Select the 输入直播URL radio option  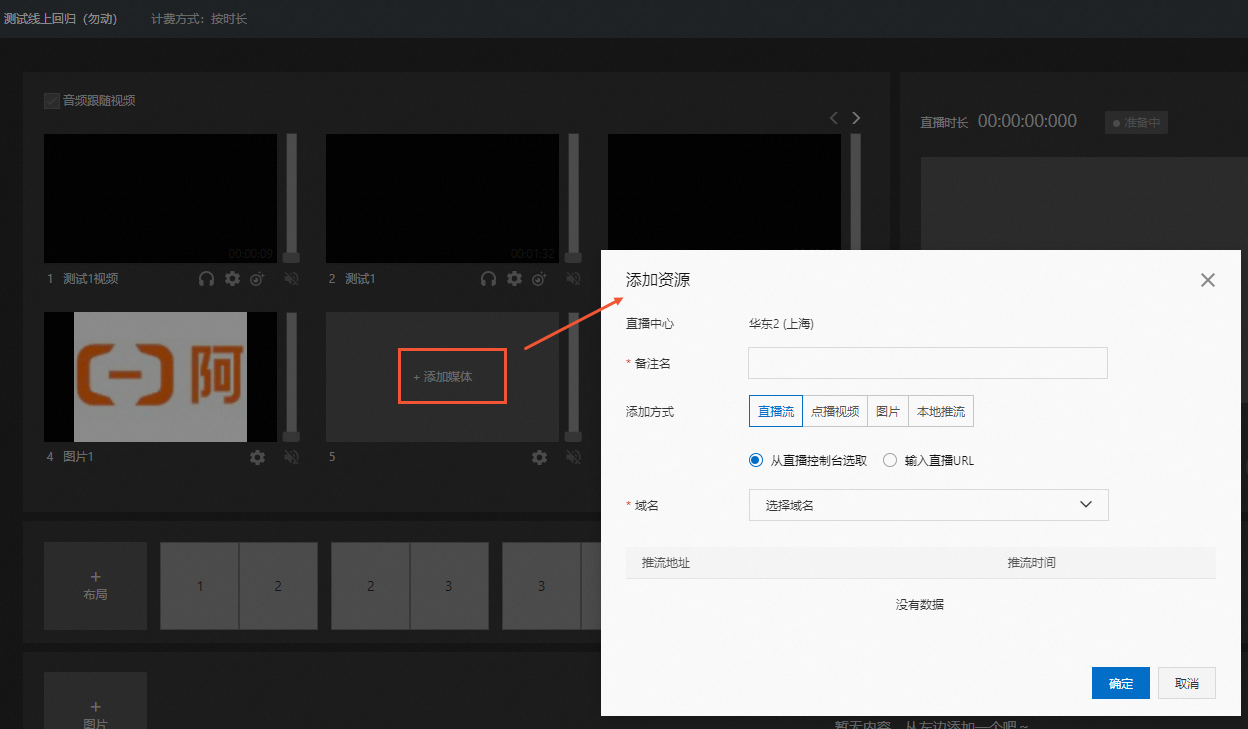pos(890,460)
